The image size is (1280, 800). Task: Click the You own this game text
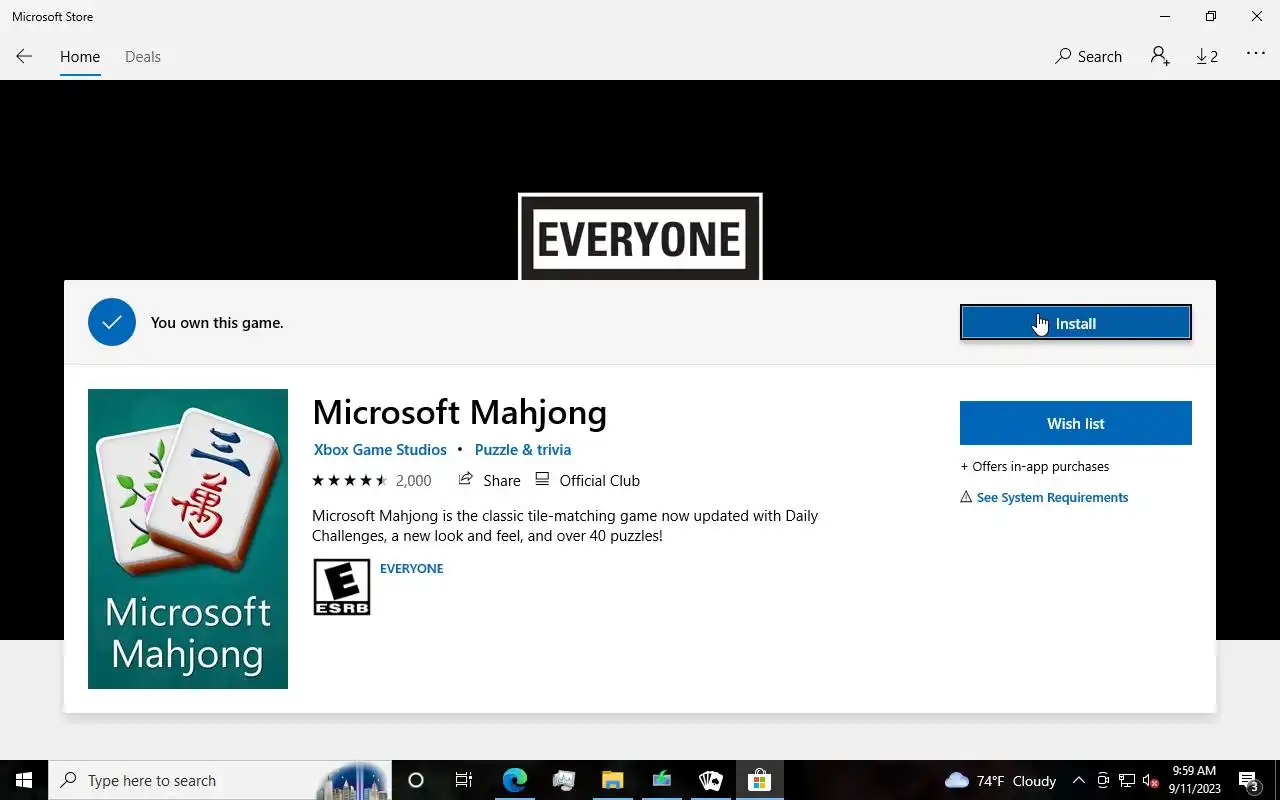click(217, 322)
